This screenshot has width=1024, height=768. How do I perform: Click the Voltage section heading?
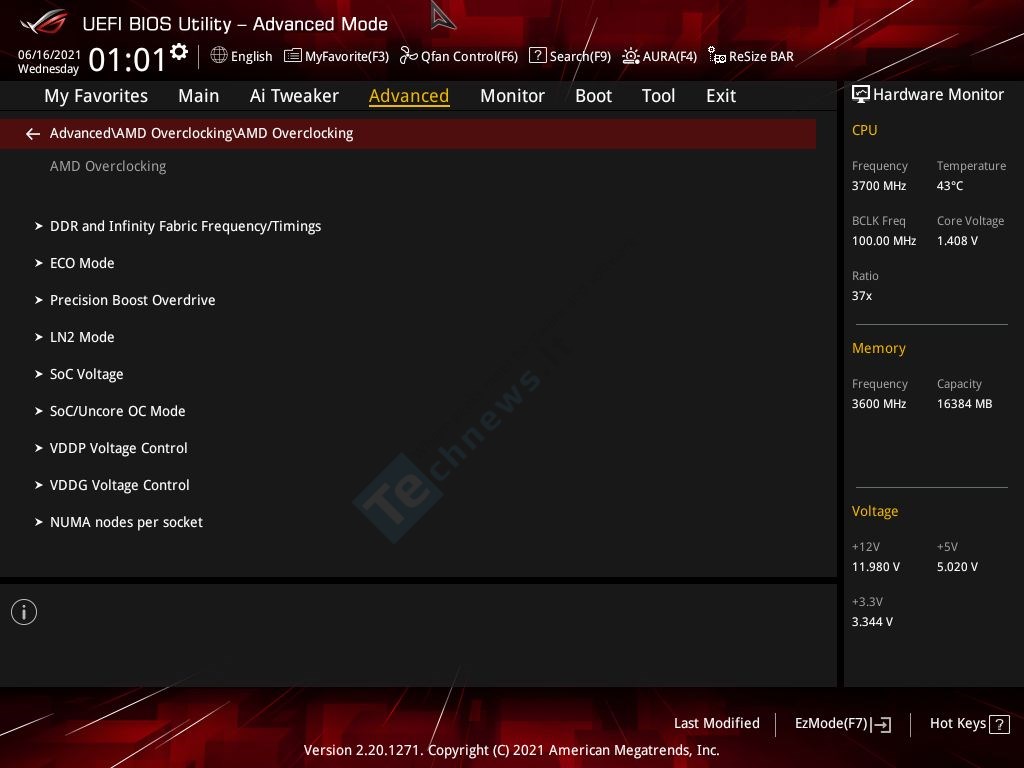tap(874, 511)
